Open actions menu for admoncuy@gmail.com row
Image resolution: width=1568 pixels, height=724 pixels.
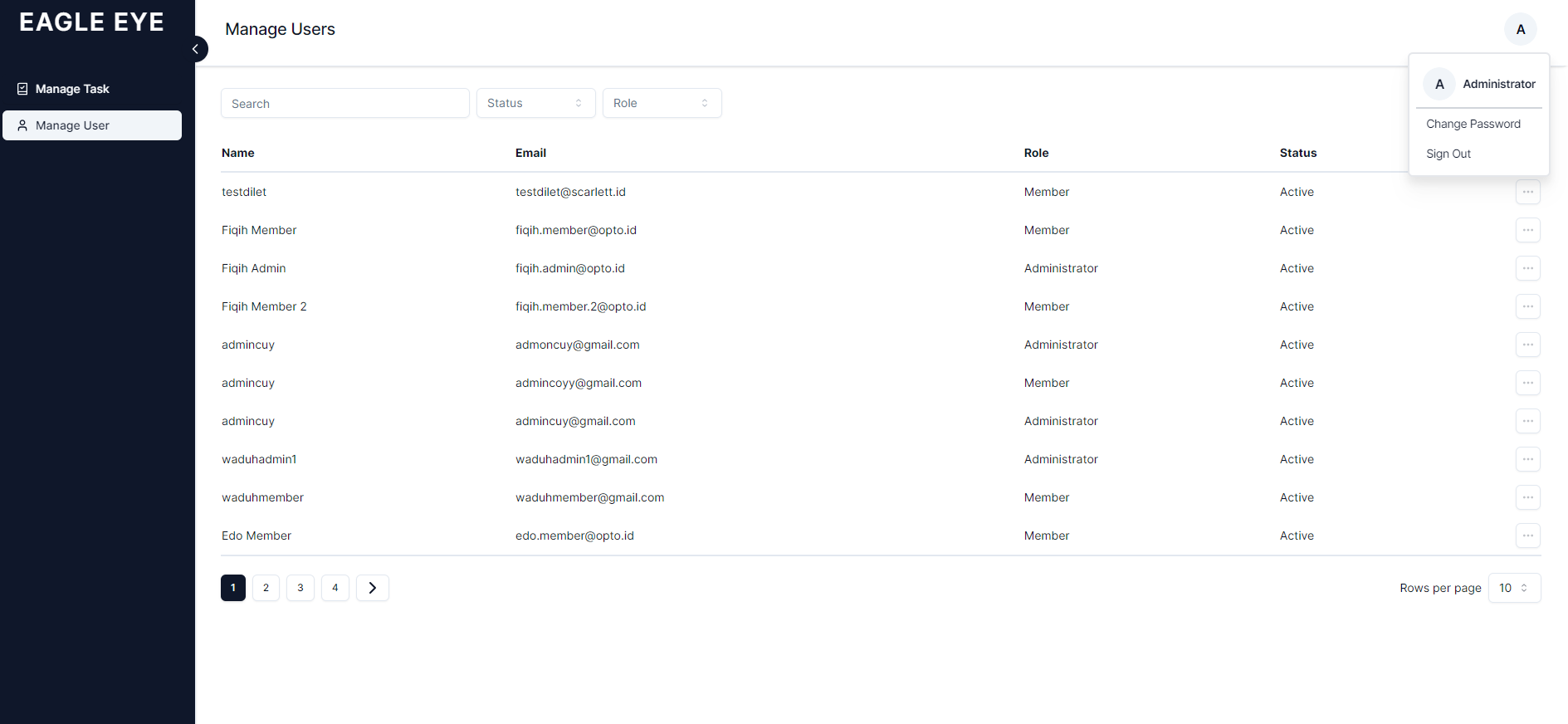point(1527,345)
